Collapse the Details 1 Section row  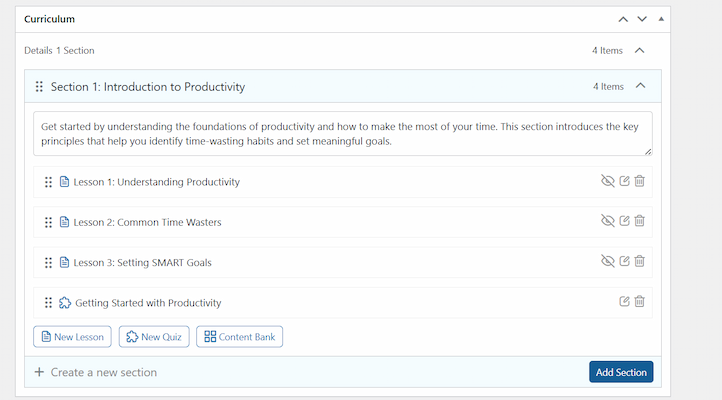[x=640, y=50]
